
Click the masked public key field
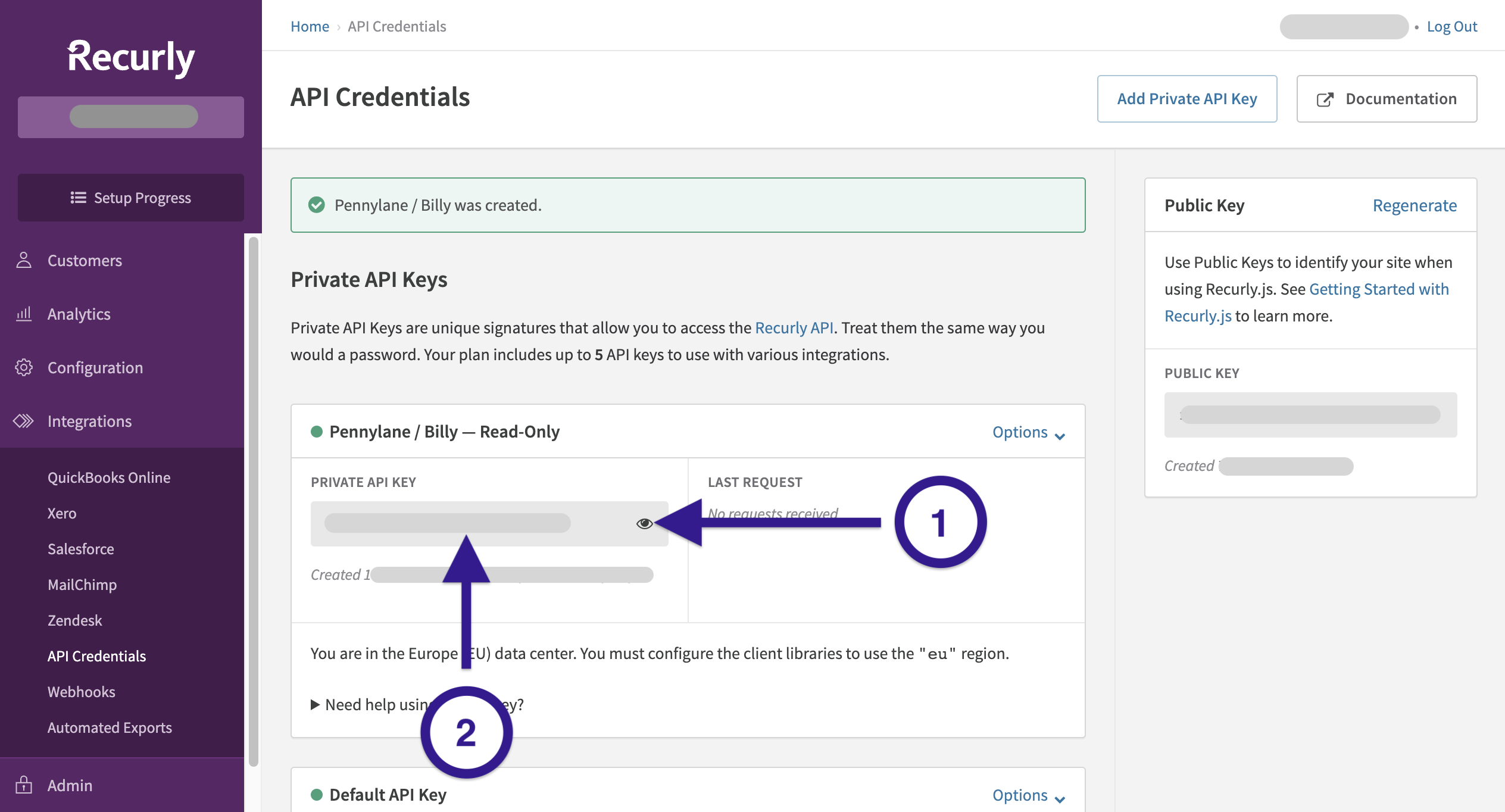[x=1310, y=415]
